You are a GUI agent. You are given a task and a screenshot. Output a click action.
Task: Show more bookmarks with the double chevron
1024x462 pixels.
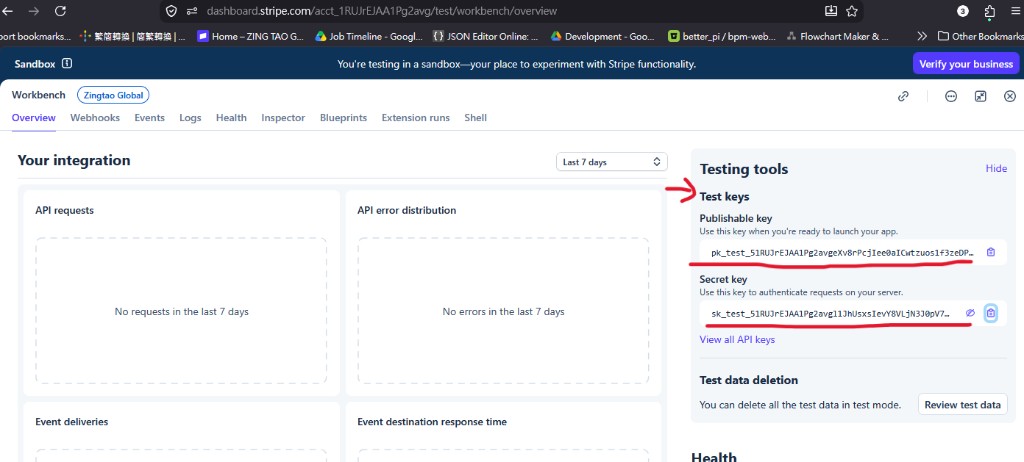922,36
